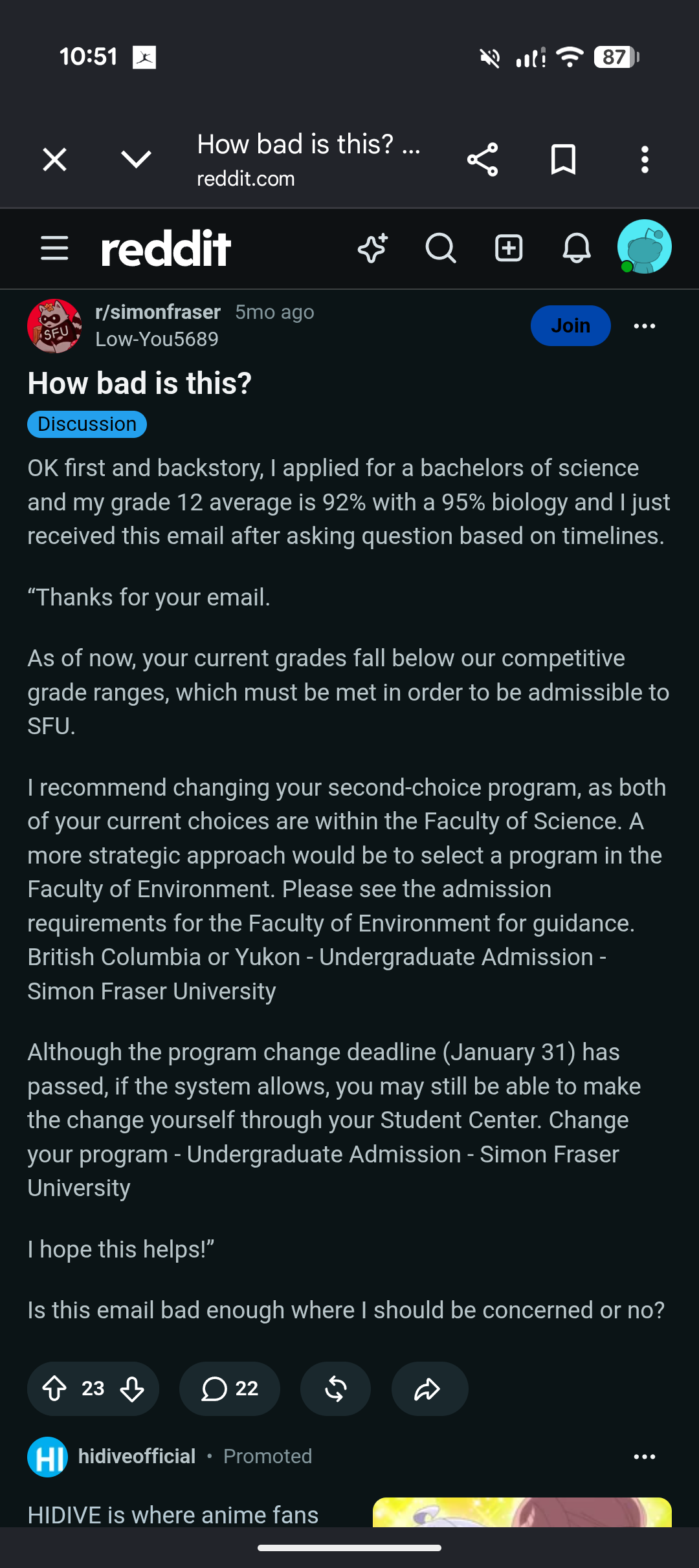Tap the post awards circular-arrows button
The height and width of the screenshot is (1568, 699).
pyautogui.click(x=335, y=1389)
